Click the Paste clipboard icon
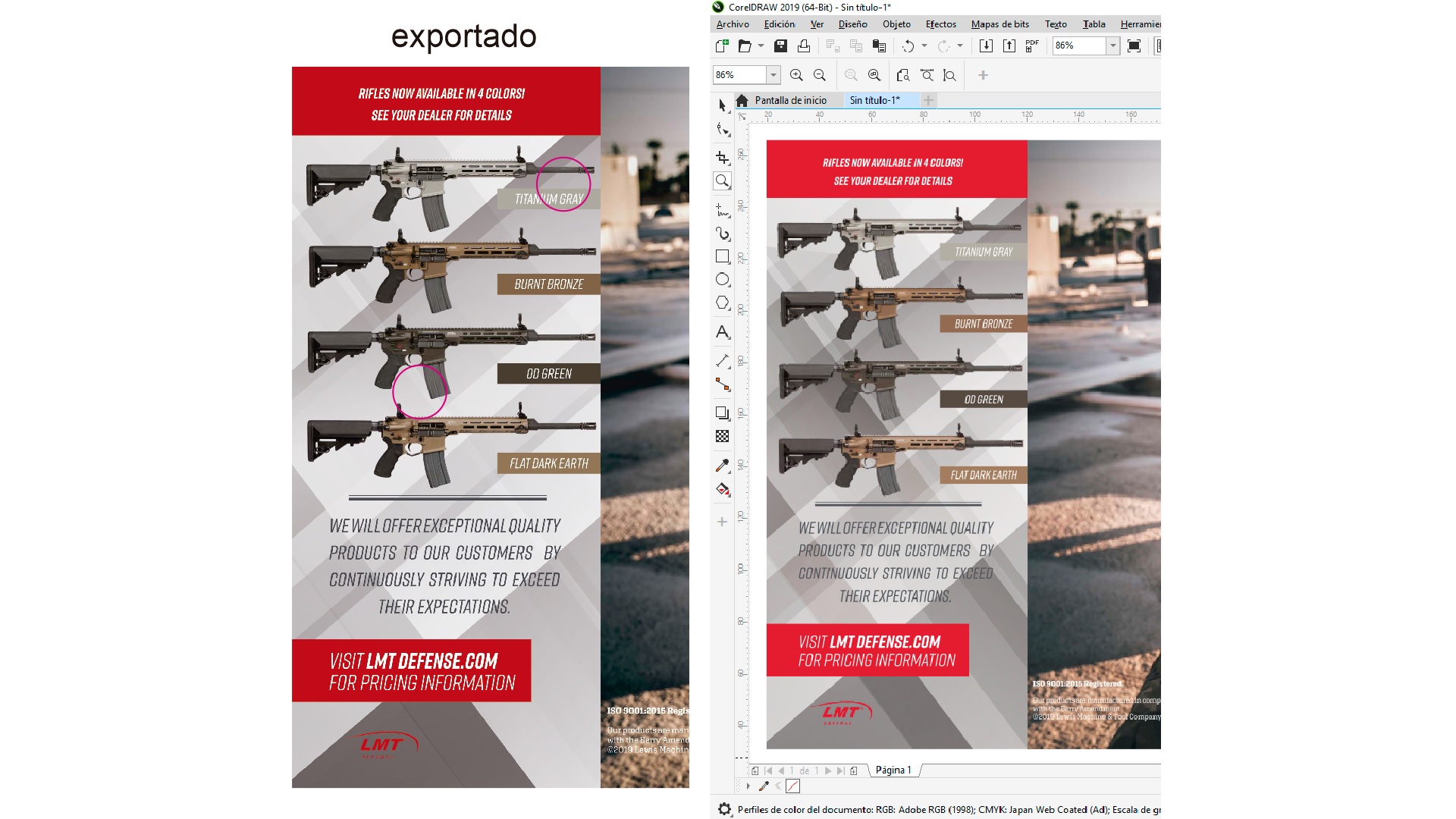Screen dimensions: 1456x819 click(x=879, y=46)
